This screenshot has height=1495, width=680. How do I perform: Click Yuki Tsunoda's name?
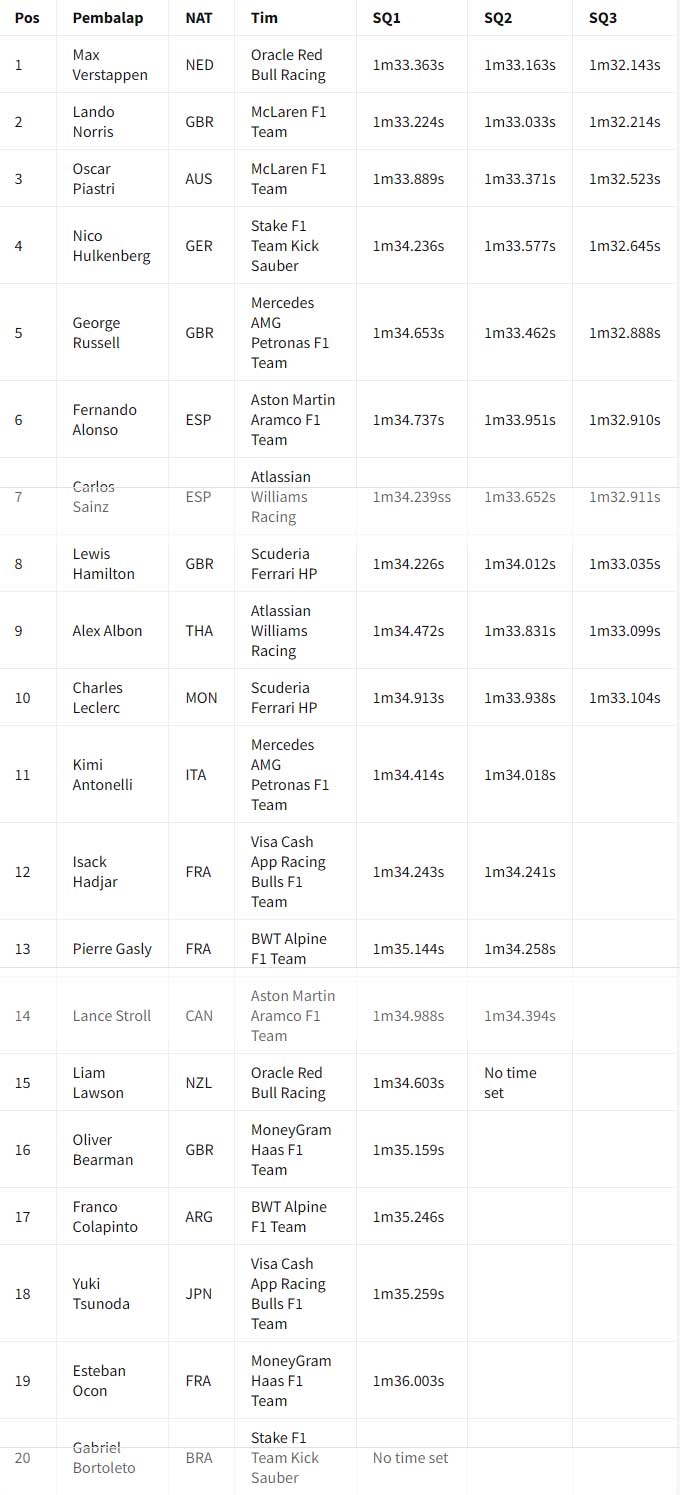coord(100,1294)
